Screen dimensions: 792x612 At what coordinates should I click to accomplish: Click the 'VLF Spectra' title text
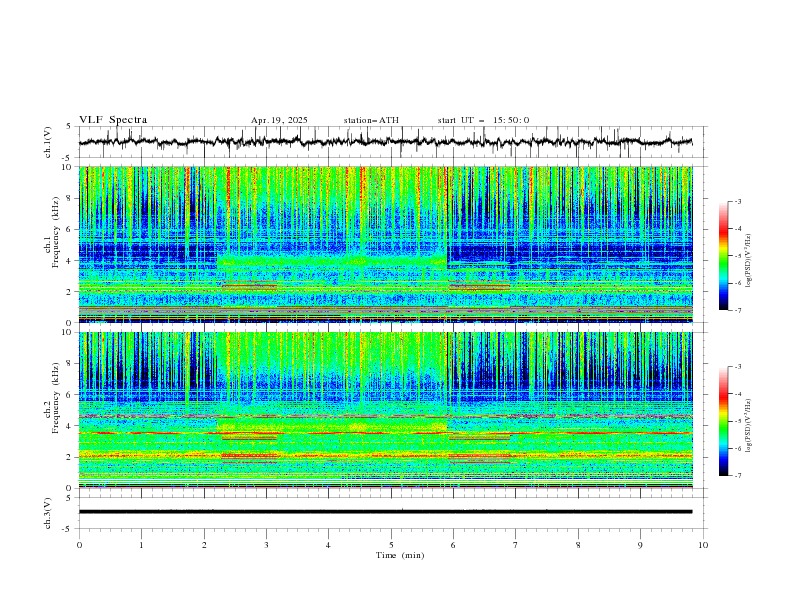tap(113, 120)
